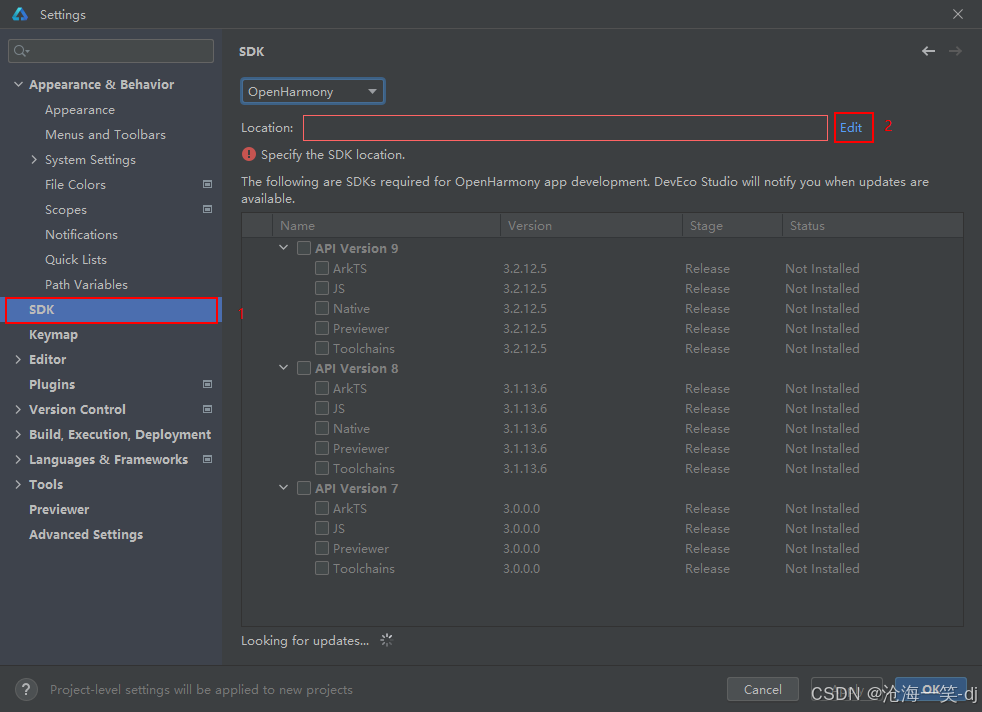982x712 pixels.
Task: Collapse the API Version 7 group
Action: (284, 487)
